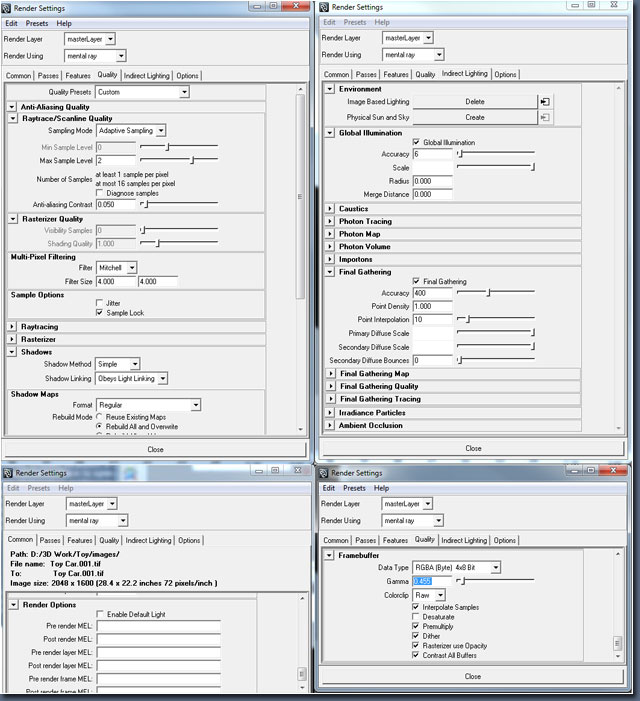
Task: Toggle Contrast All Buffers checkbox
Action: click(416, 655)
